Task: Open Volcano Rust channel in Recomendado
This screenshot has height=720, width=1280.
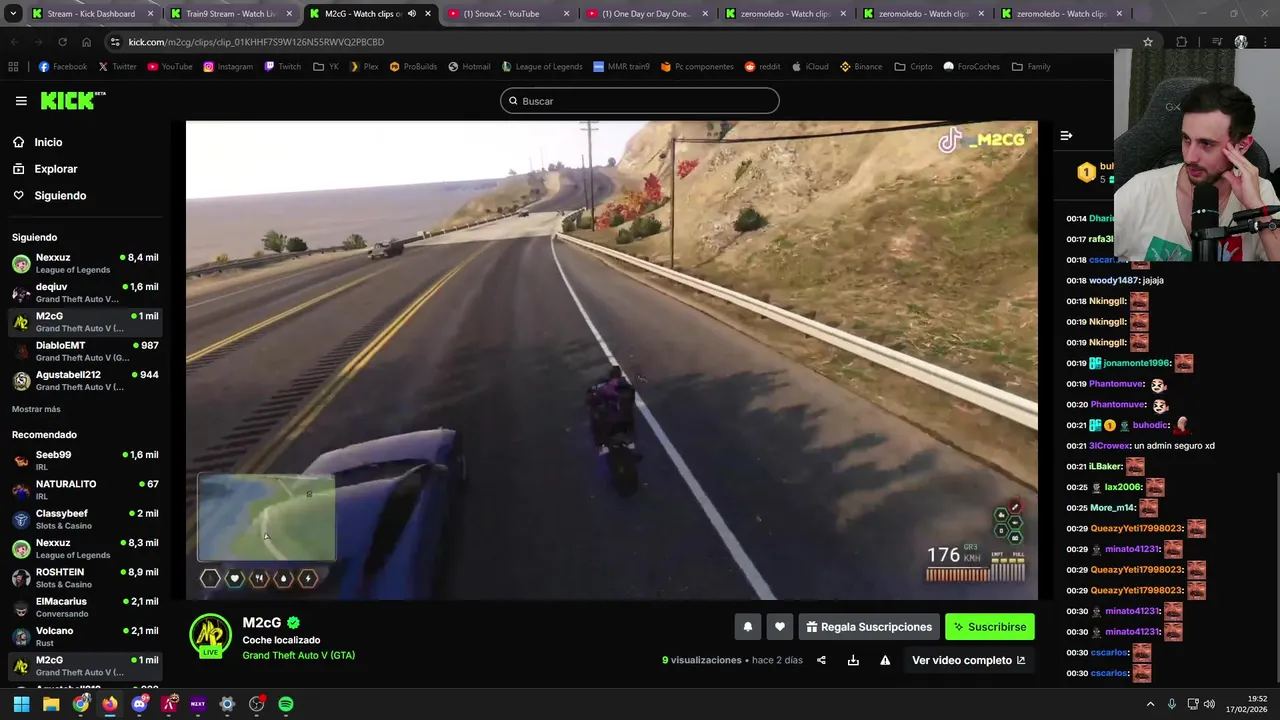Action: click(x=85, y=636)
